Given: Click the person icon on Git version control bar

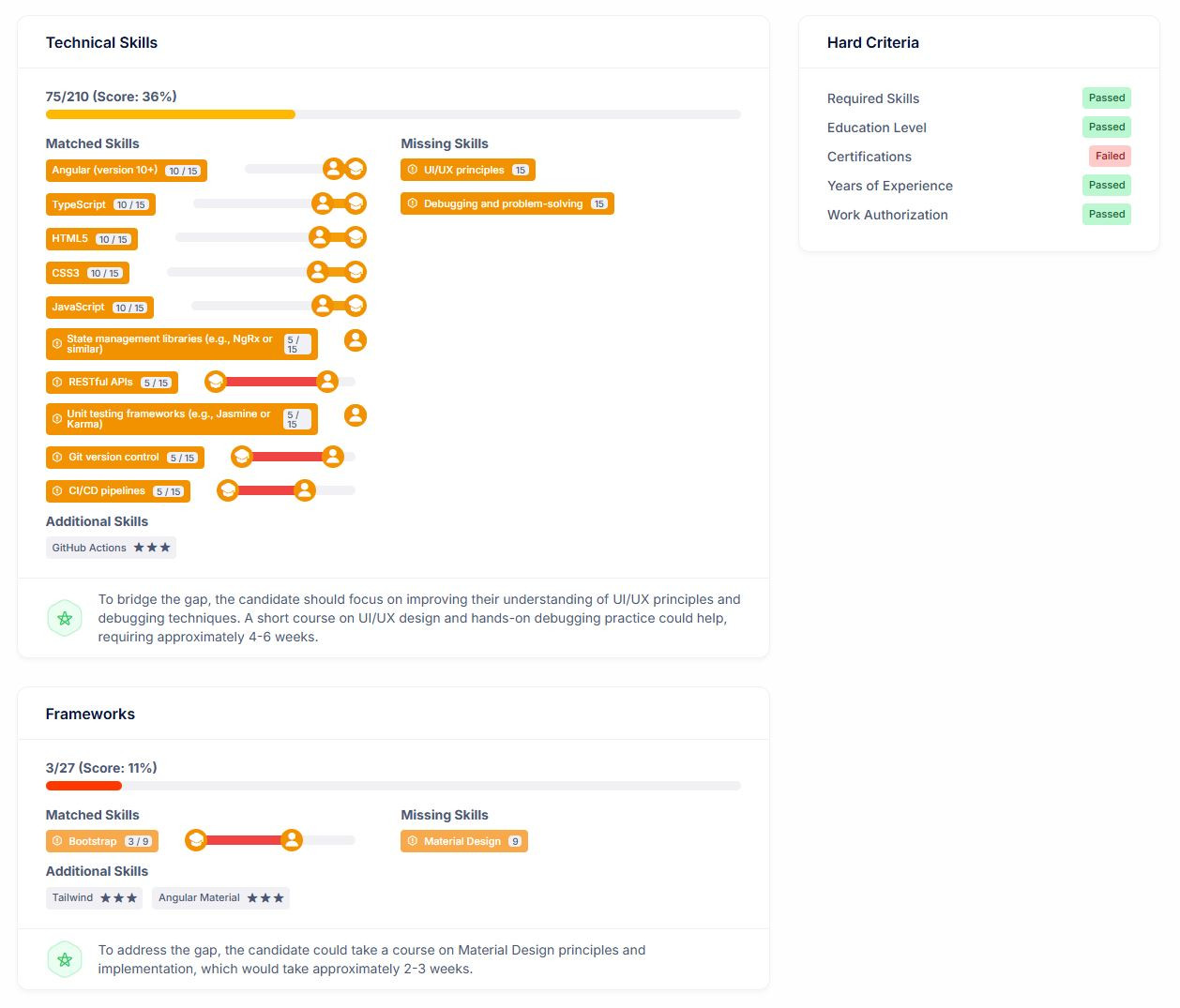Looking at the screenshot, I should click(x=333, y=457).
